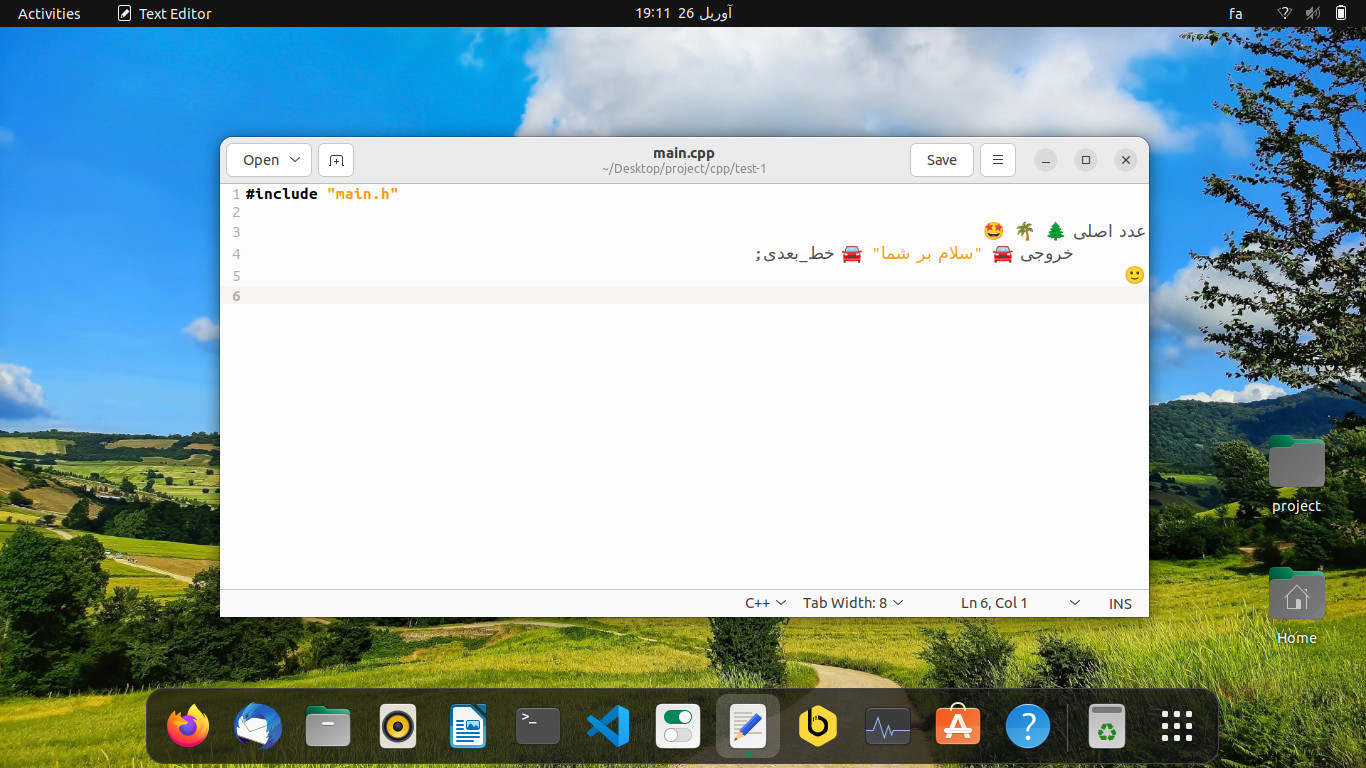Toggle INS insert mode in status bar
Viewport: 1366px width, 768px height.
1120,603
